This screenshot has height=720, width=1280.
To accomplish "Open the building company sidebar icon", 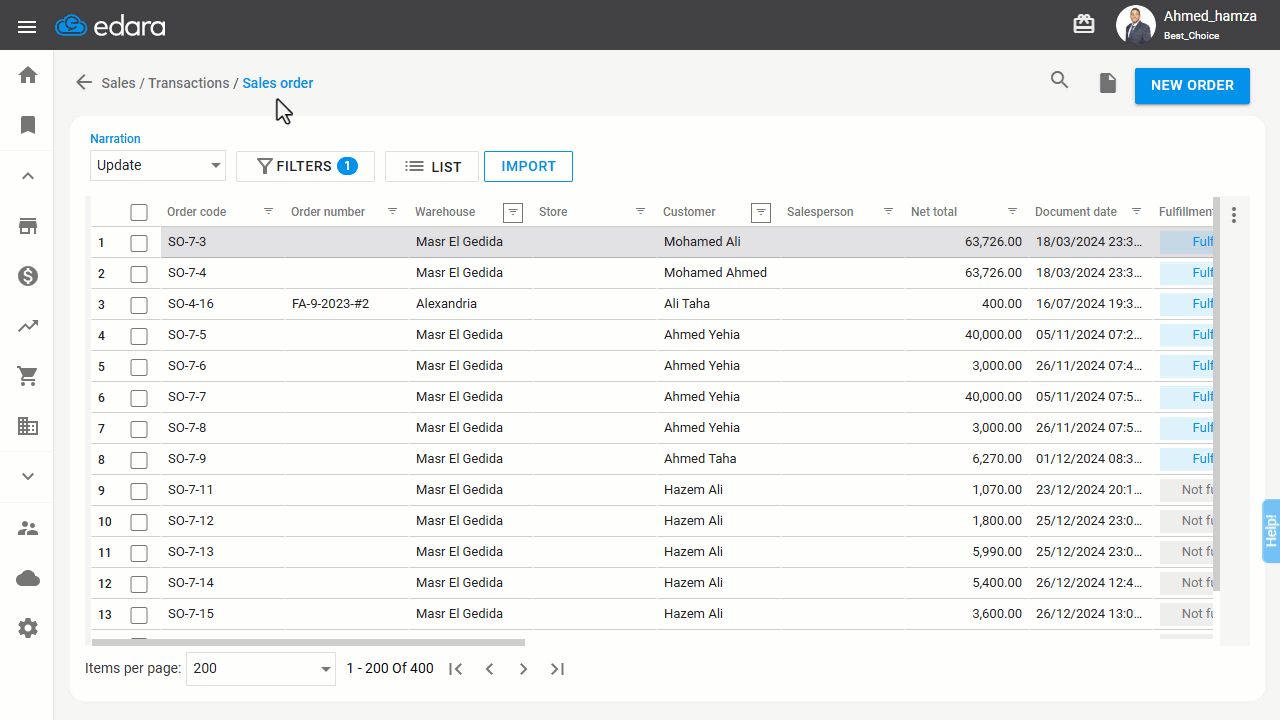I will [x=28, y=426].
